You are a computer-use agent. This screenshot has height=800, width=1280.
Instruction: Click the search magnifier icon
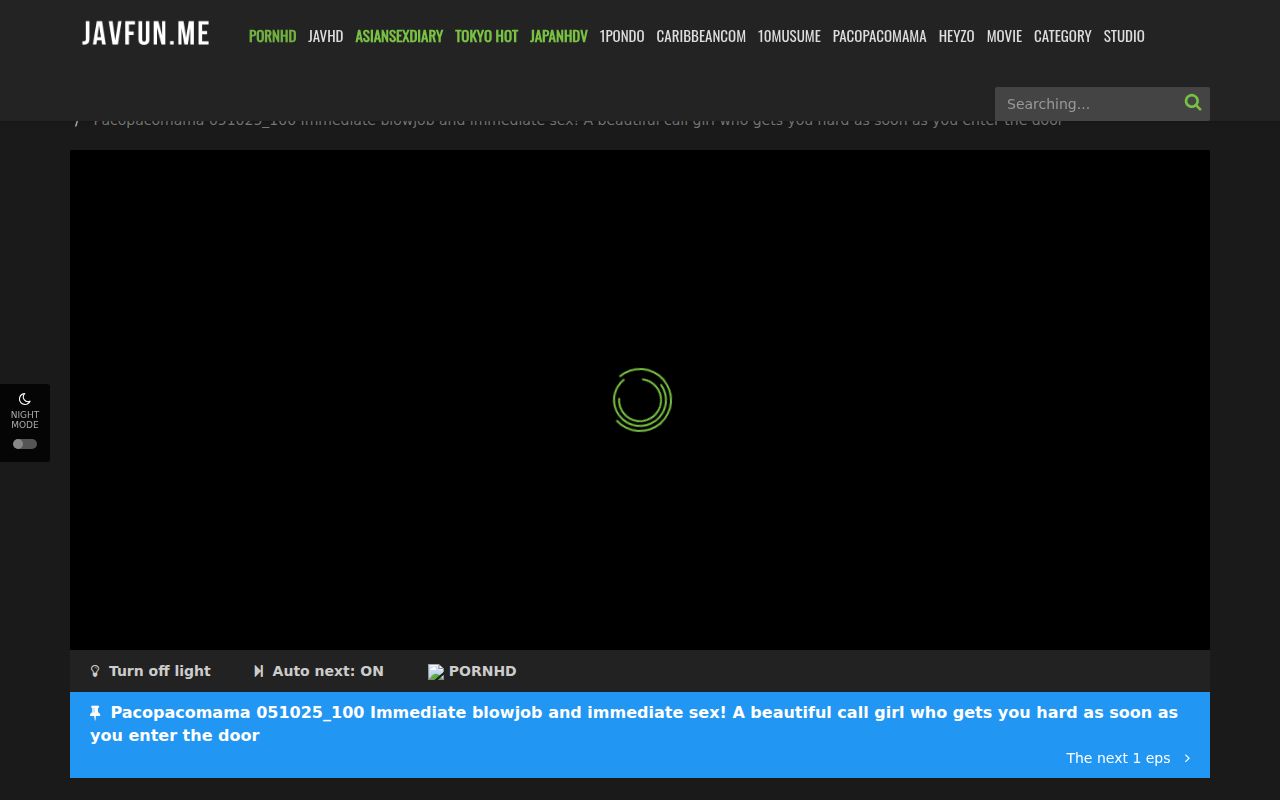[1192, 103]
